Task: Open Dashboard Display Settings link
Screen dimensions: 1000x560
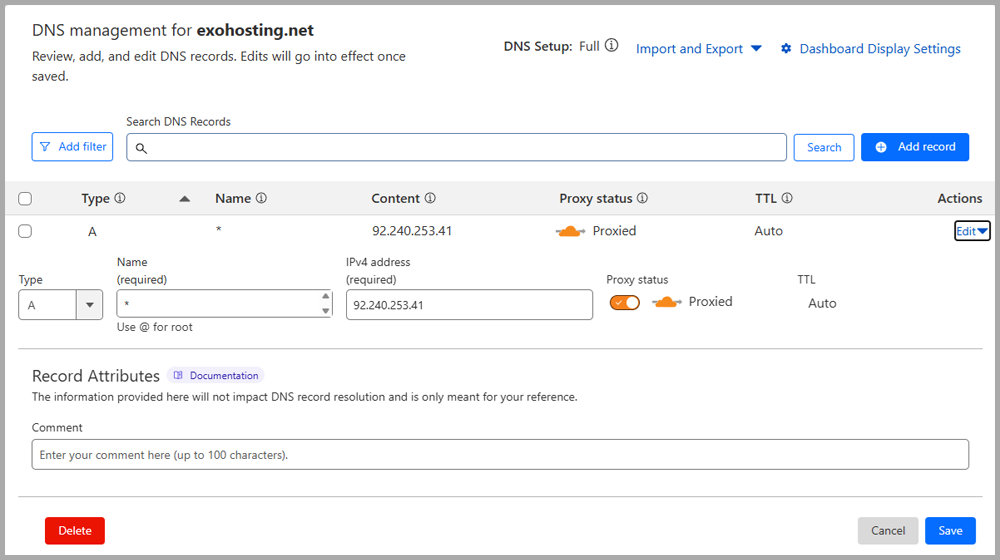Action: [x=879, y=48]
